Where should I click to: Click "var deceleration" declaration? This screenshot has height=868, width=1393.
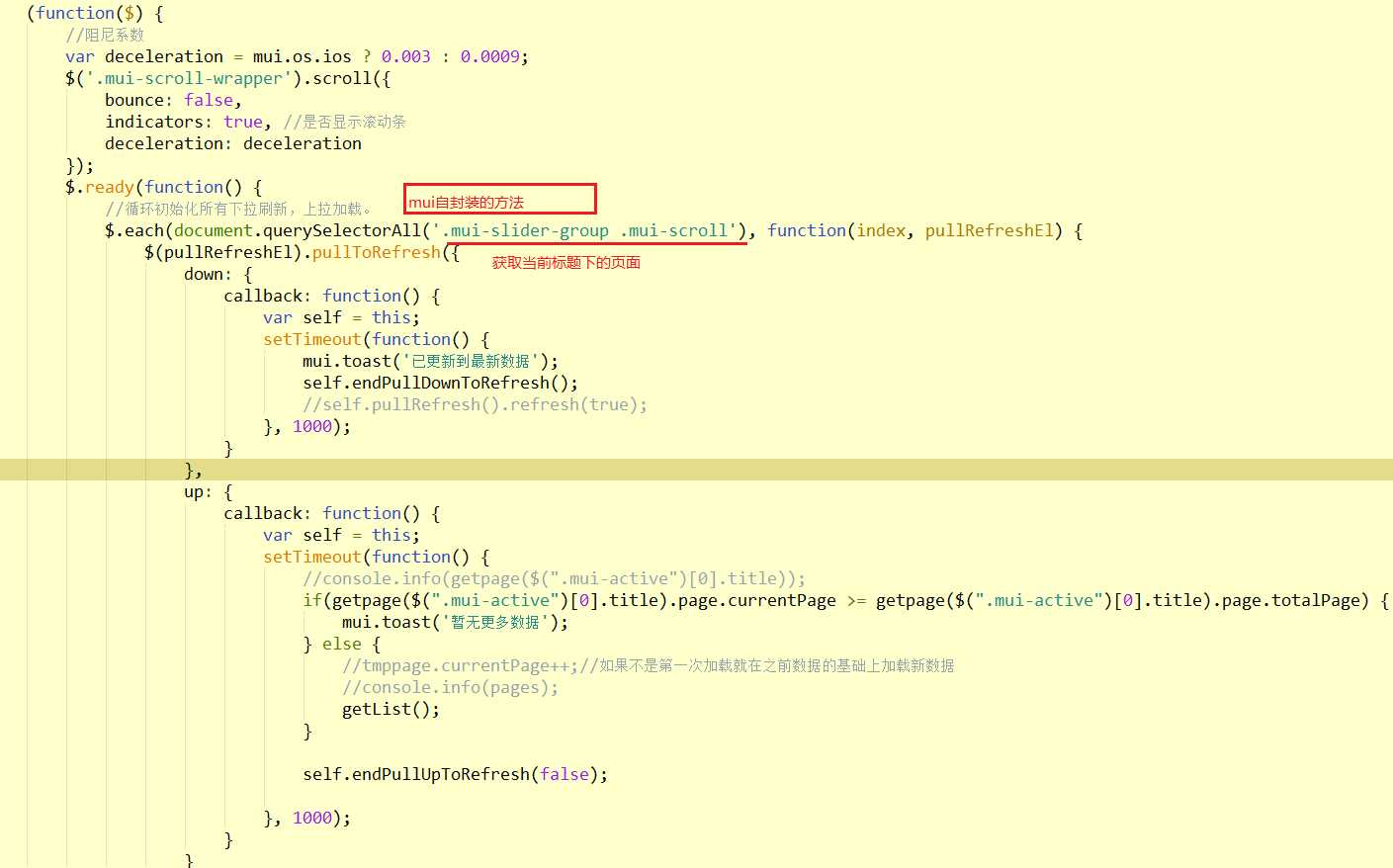click(x=144, y=56)
